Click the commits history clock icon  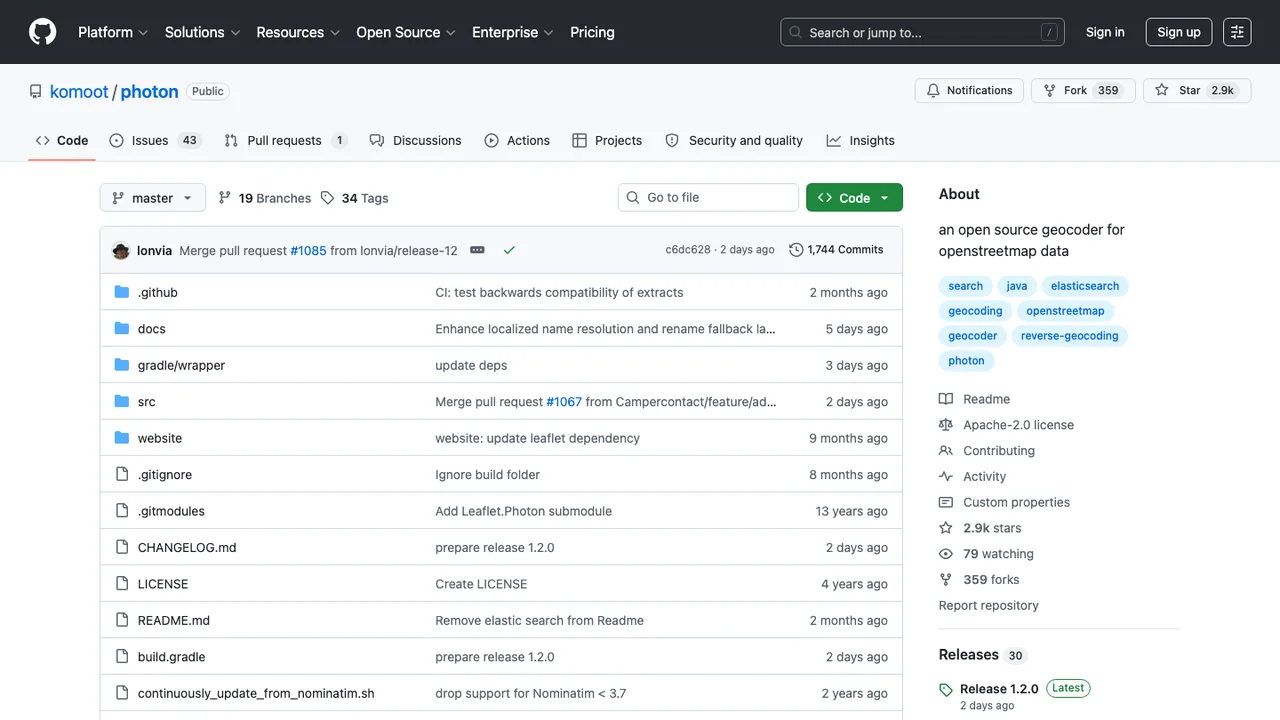coord(796,250)
